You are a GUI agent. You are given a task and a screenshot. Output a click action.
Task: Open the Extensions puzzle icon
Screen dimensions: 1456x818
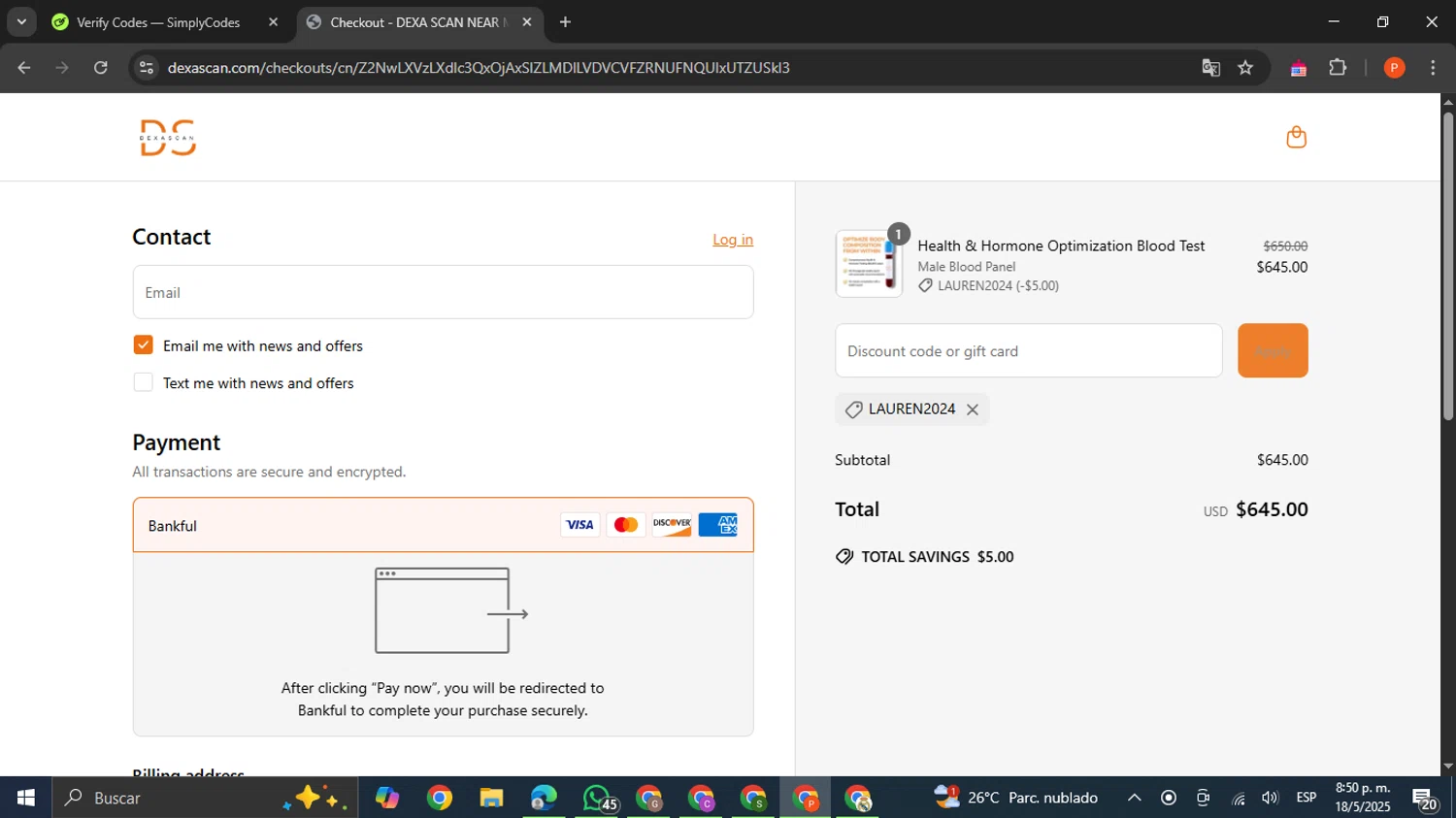pyautogui.click(x=1338, y=68)
